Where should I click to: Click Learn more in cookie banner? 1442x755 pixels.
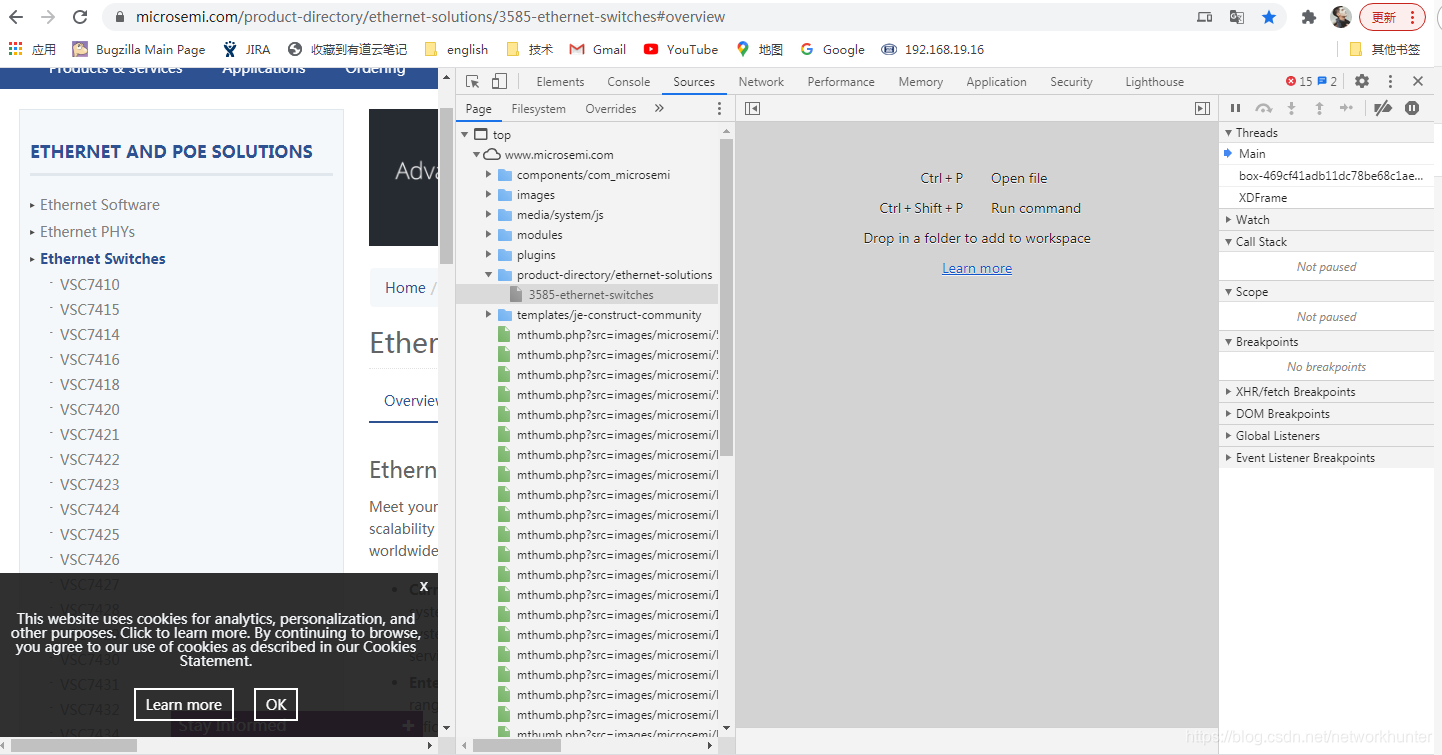coord(184,704)
